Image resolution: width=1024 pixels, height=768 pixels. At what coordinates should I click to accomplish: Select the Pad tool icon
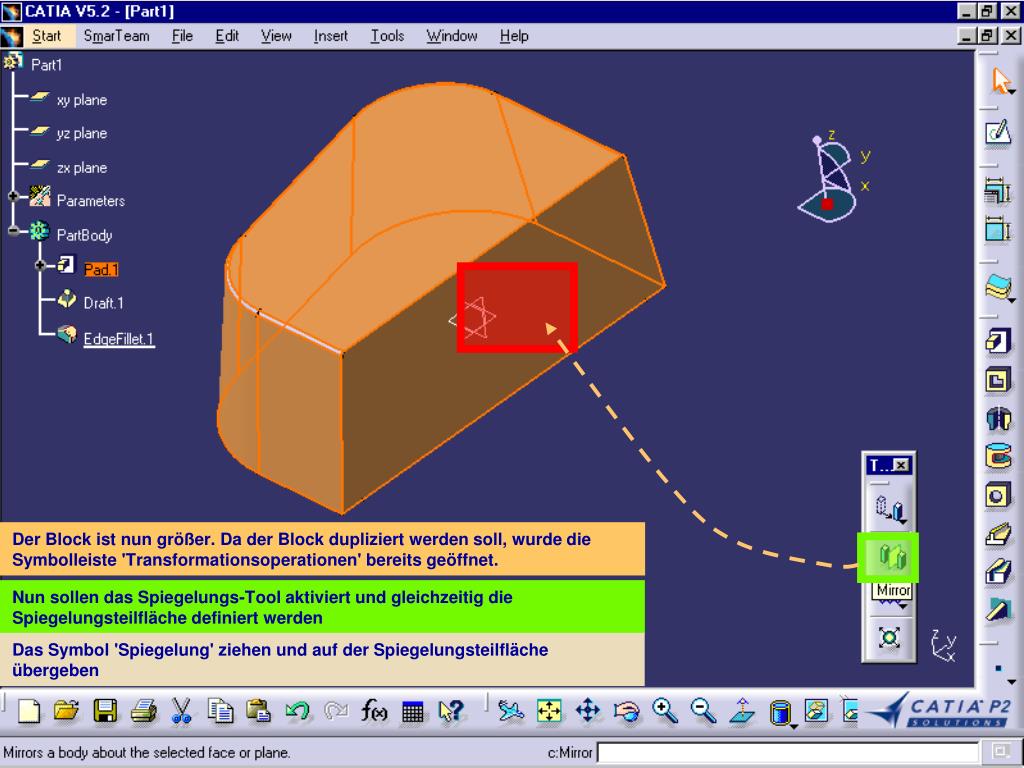click(998, 342)
